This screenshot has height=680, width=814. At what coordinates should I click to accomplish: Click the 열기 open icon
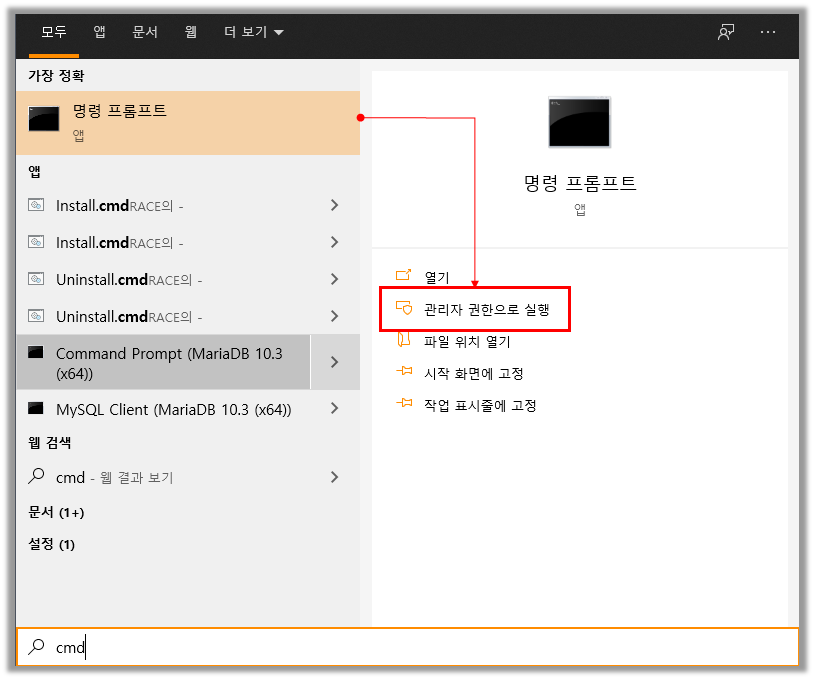[x=403, y=275]
